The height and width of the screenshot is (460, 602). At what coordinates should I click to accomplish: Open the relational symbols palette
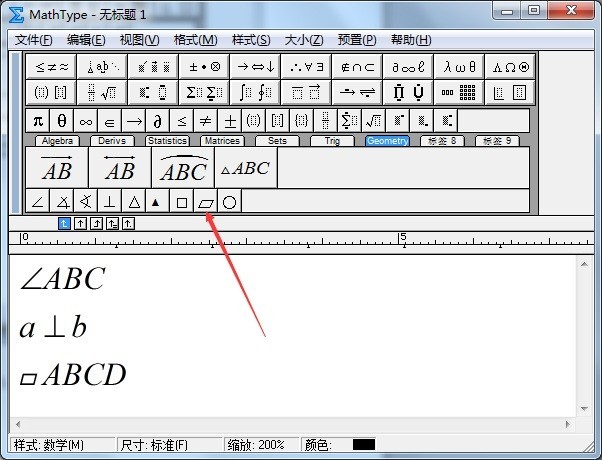tap(53, 67)
